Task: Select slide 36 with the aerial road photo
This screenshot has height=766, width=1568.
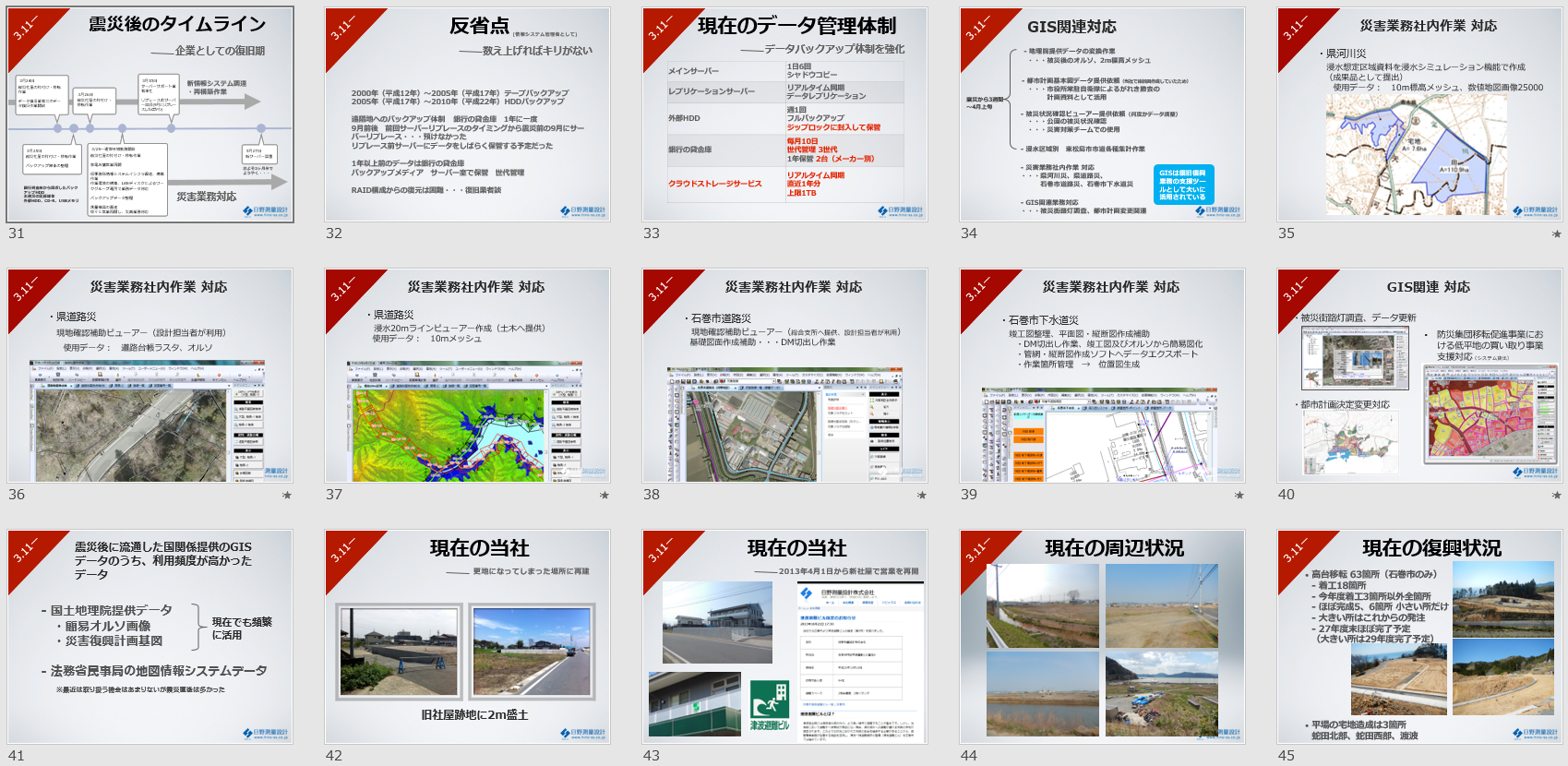Action: [150, 377]
